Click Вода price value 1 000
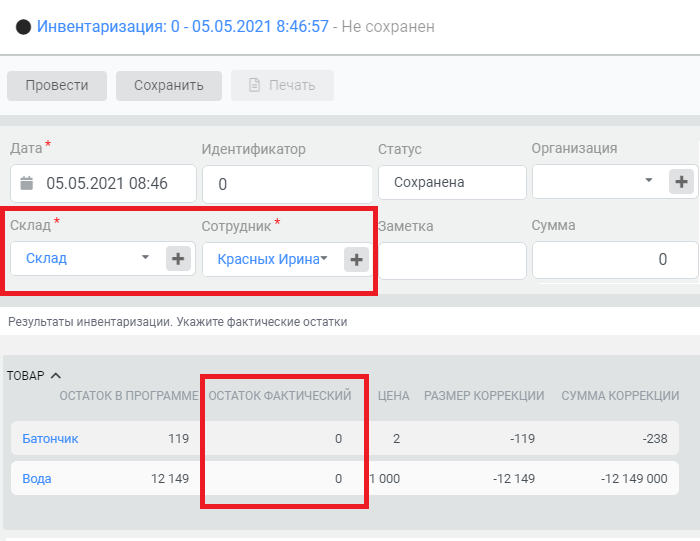This screenshot has width=700, height=541. (385, 479)
